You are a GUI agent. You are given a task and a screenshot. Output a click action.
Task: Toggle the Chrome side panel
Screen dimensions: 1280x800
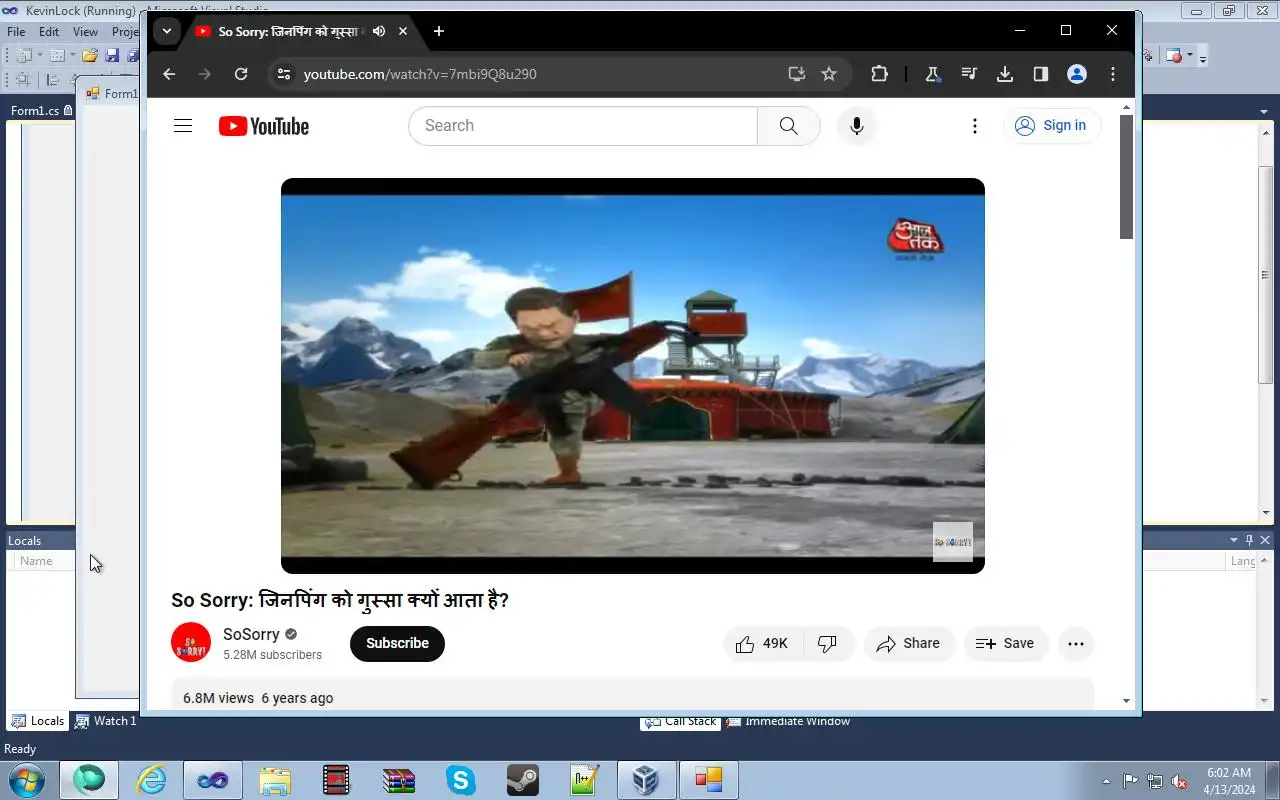coord(1041,74)
